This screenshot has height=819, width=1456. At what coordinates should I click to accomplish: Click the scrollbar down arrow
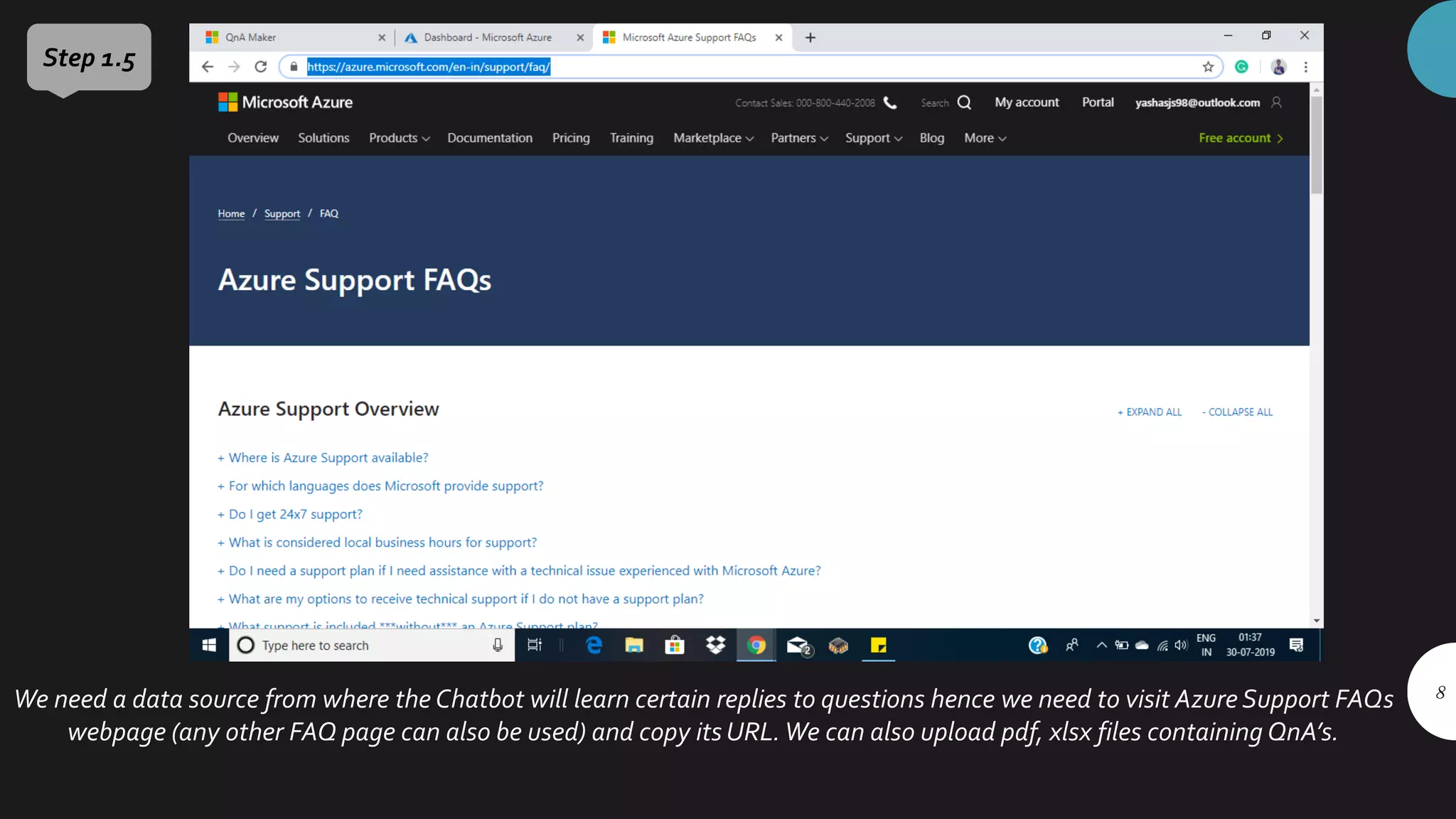[1317, 621]
